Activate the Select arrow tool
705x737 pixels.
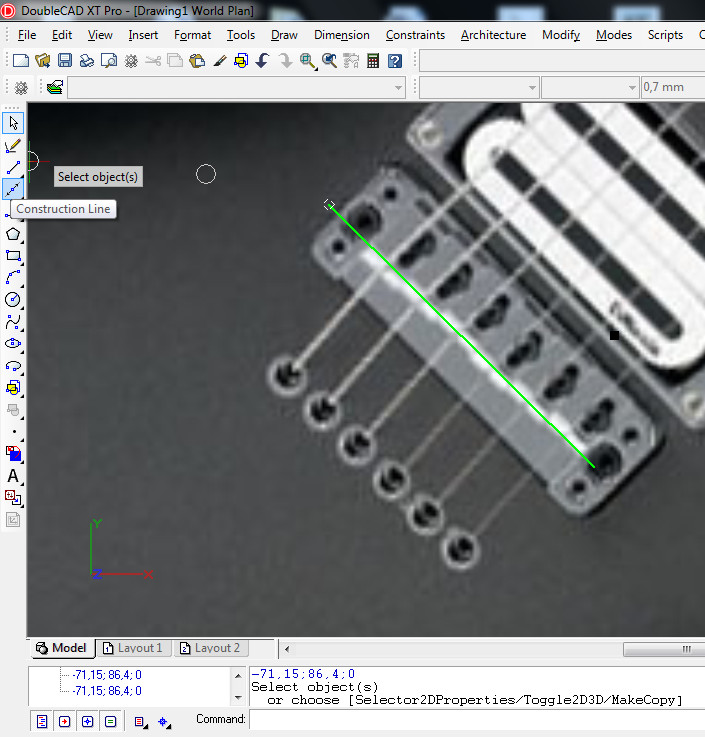click(x=13, y=123)
